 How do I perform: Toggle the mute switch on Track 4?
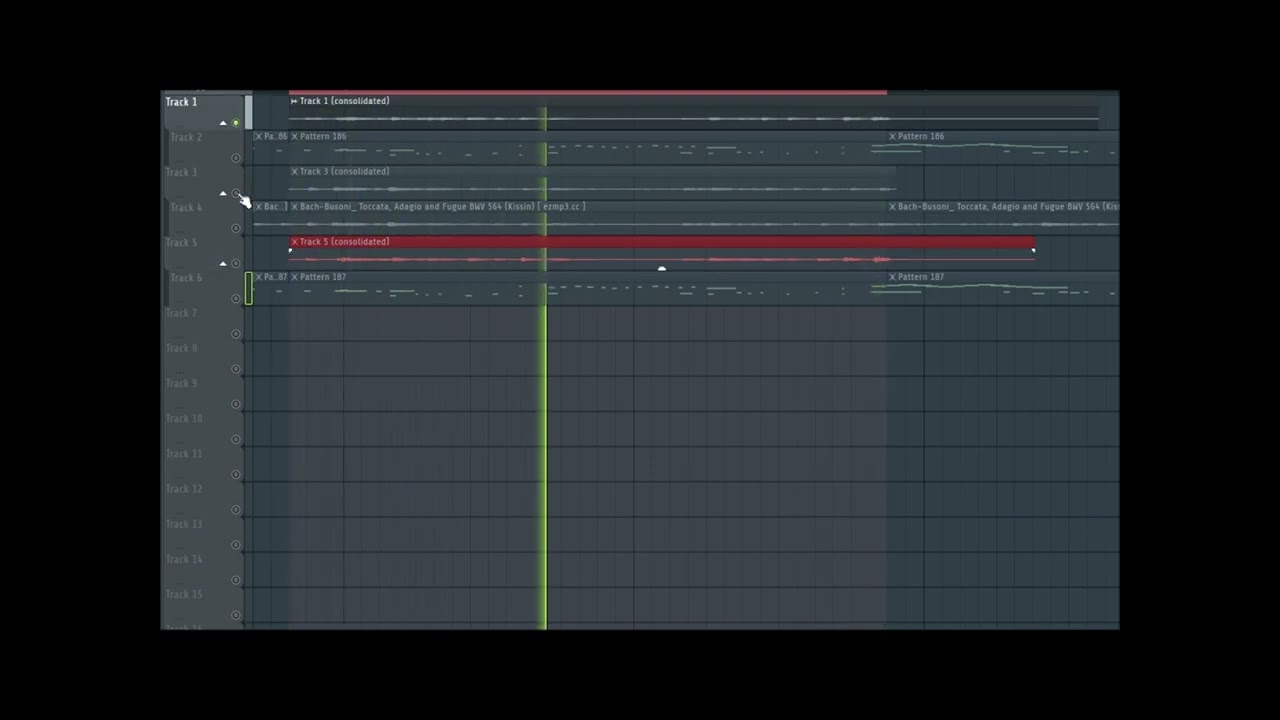tap(236, 228)
